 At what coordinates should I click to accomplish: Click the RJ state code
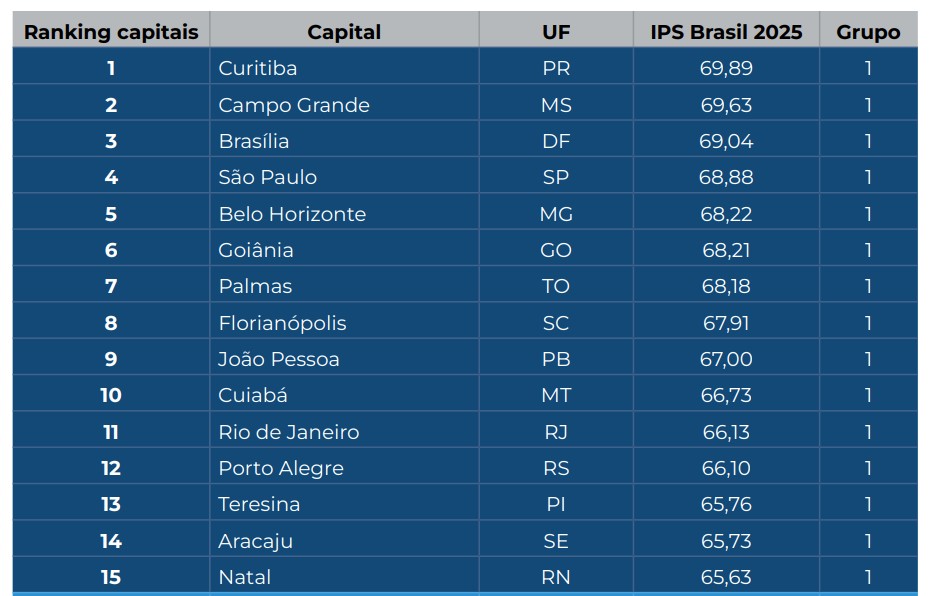coord(556,432)
